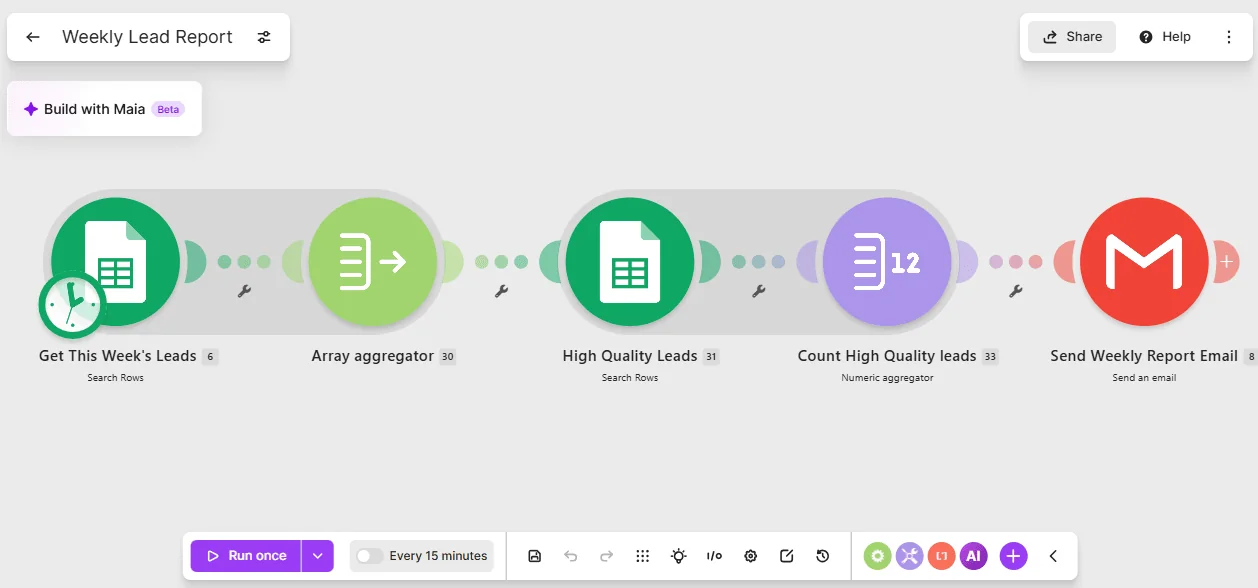This screenshot has width=1258, height=588.
Task: Open the purple tools icon
Action: (x=909, y=556)
